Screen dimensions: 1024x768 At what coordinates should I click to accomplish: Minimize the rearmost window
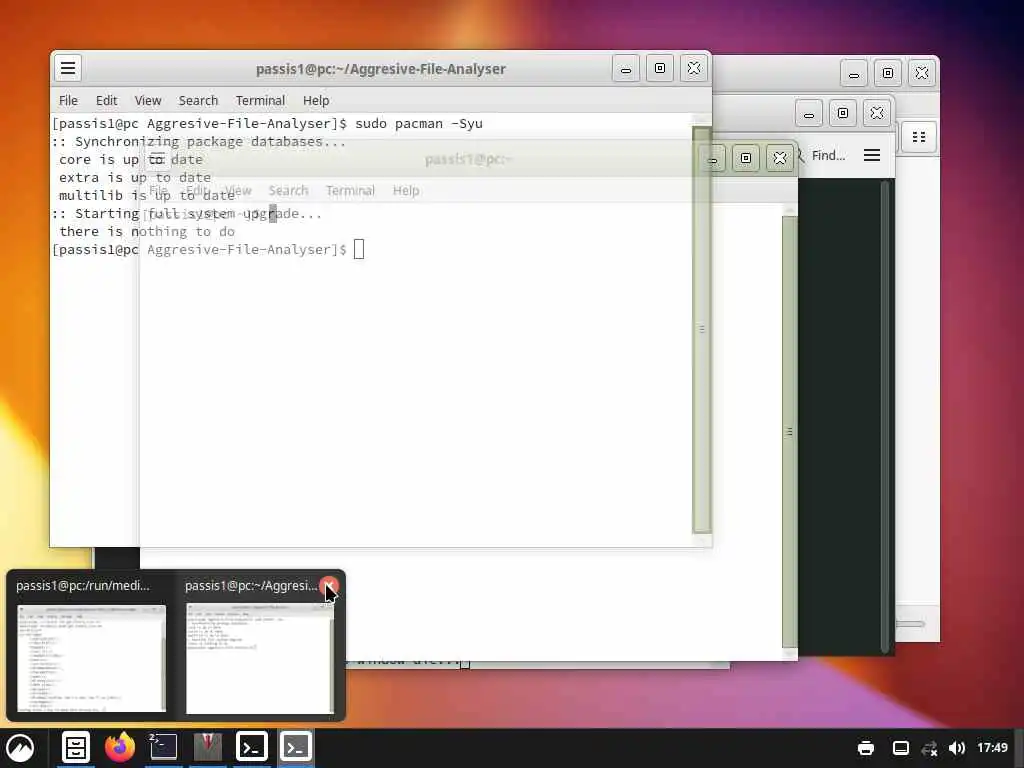coord(854,73)
